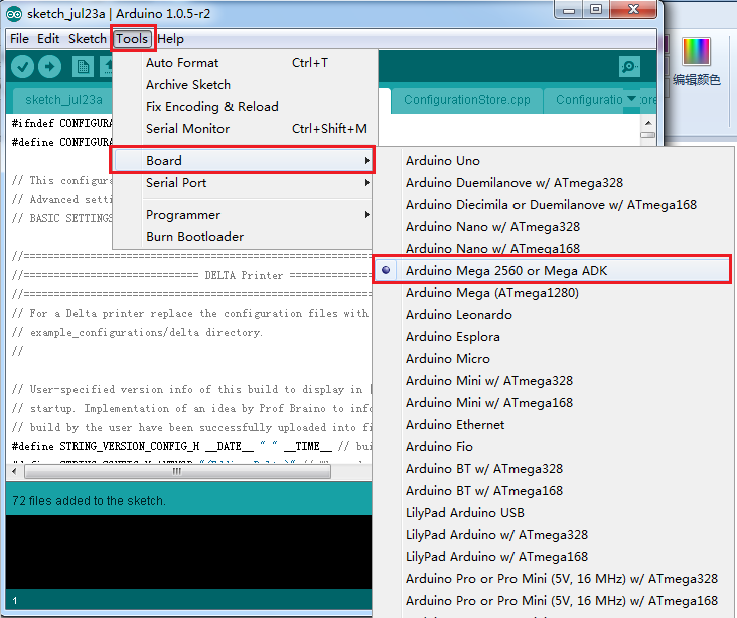
Task: Open the Edit menu
Action: coord(48,39)
